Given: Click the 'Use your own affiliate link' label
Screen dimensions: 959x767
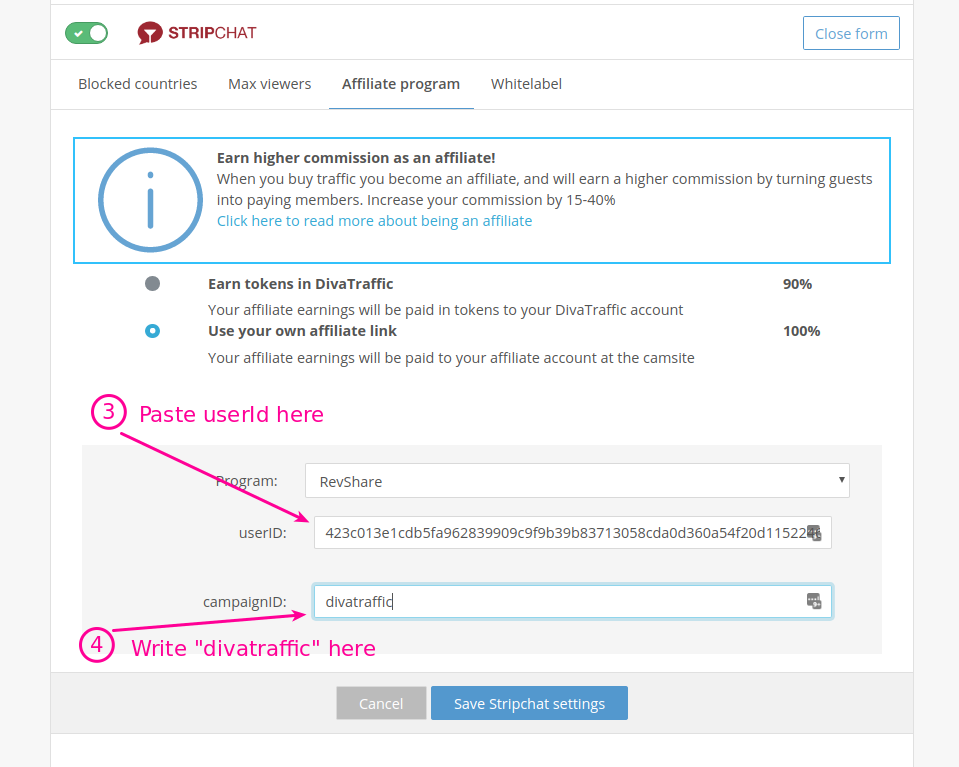Looking at the screenshot, I should [302, 331].
